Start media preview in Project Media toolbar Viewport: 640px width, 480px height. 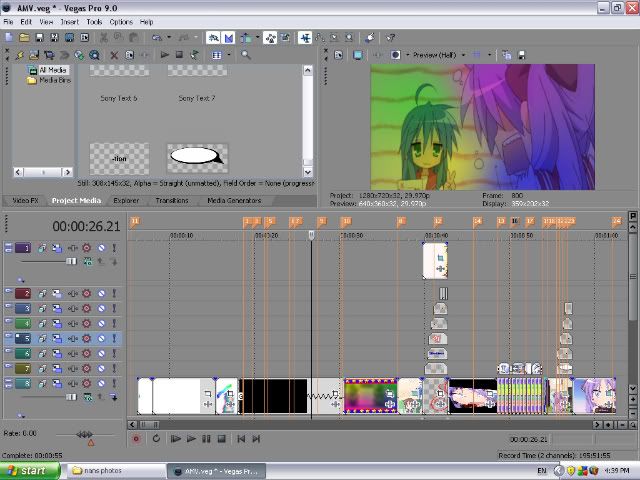164,55
